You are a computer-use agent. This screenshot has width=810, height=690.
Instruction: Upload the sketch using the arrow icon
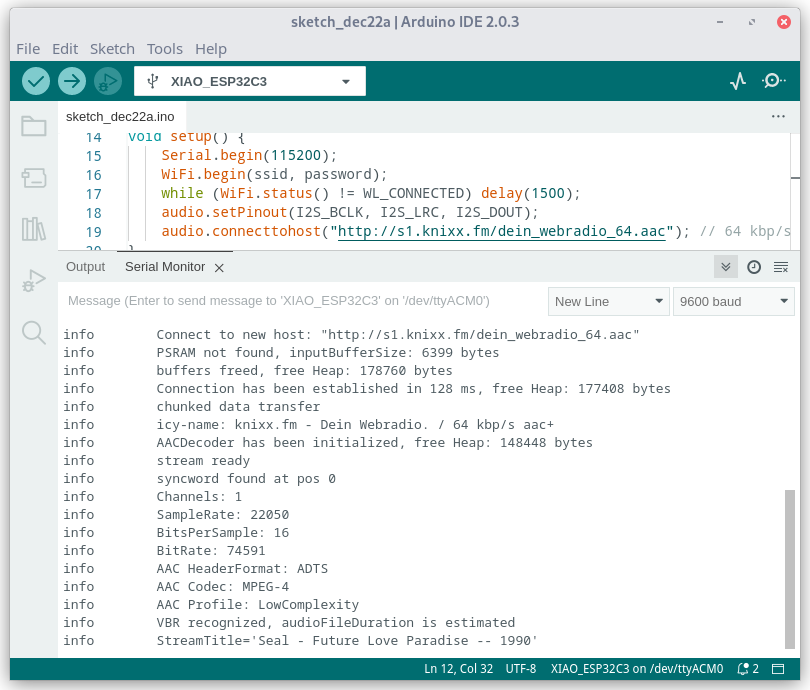point(71,81)
